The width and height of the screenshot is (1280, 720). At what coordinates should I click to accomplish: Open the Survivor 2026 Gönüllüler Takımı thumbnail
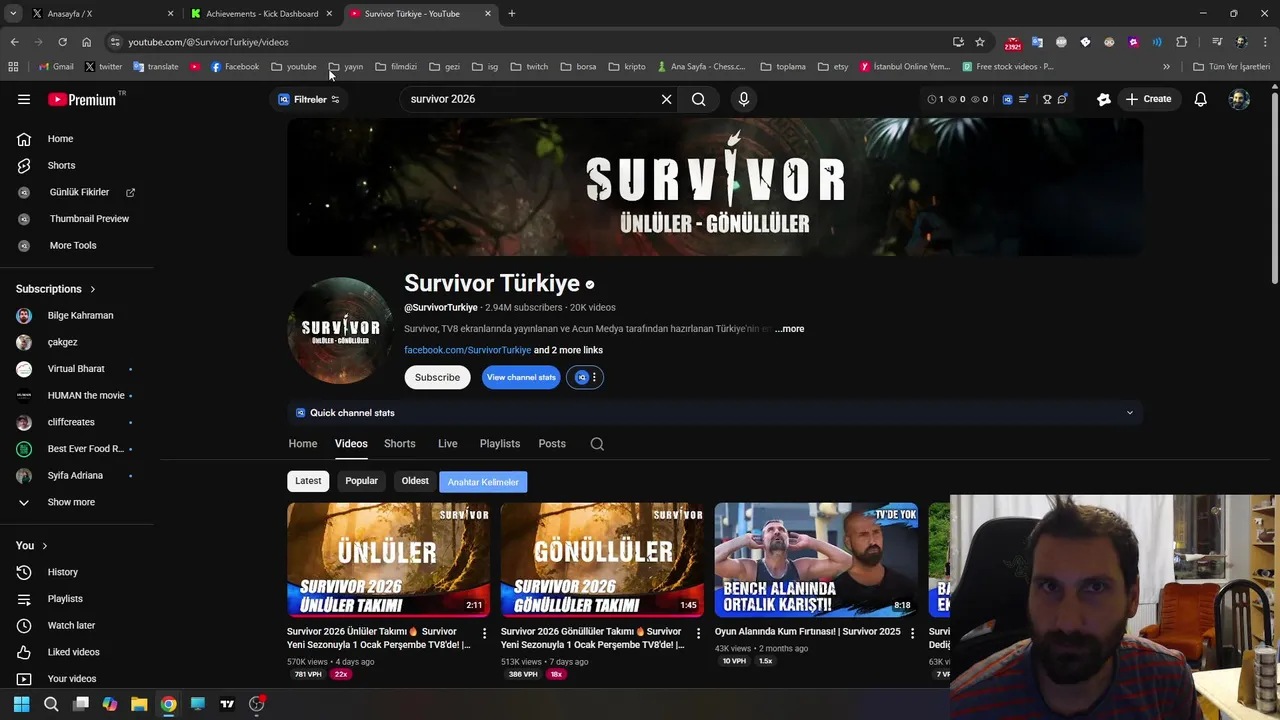602,560
